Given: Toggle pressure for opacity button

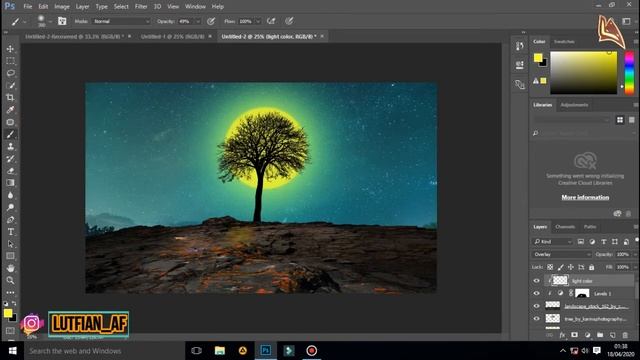Looking at the screenshot, I should coord(211,21).
